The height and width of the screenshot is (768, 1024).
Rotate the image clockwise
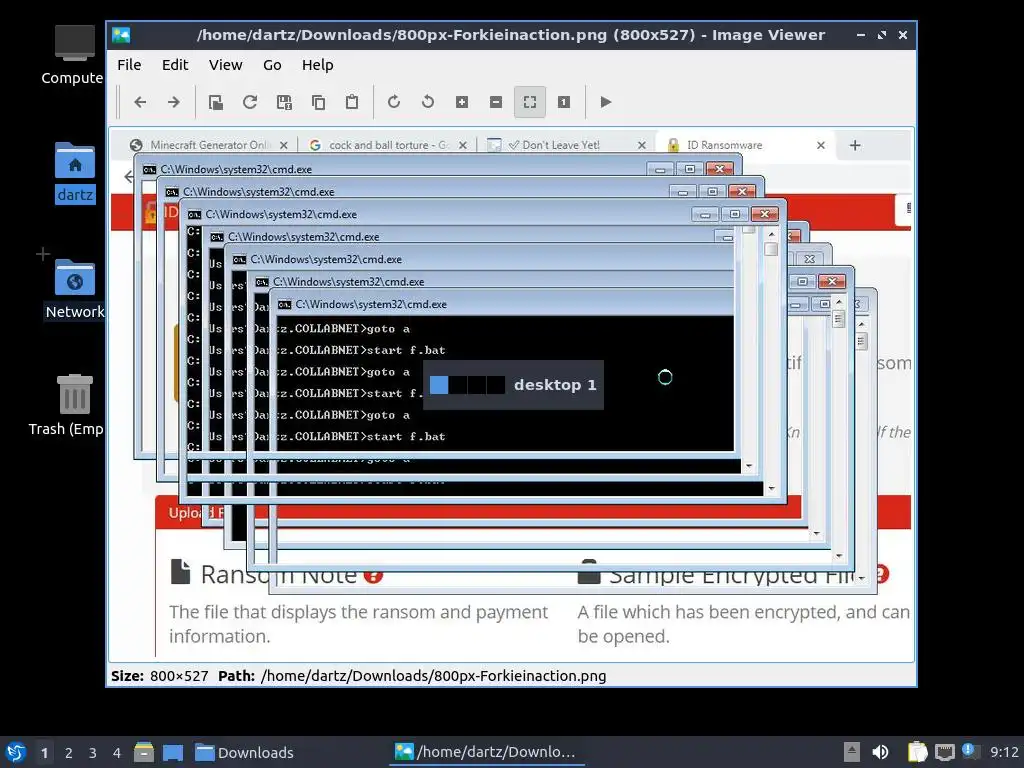click(x=394, y=102)
